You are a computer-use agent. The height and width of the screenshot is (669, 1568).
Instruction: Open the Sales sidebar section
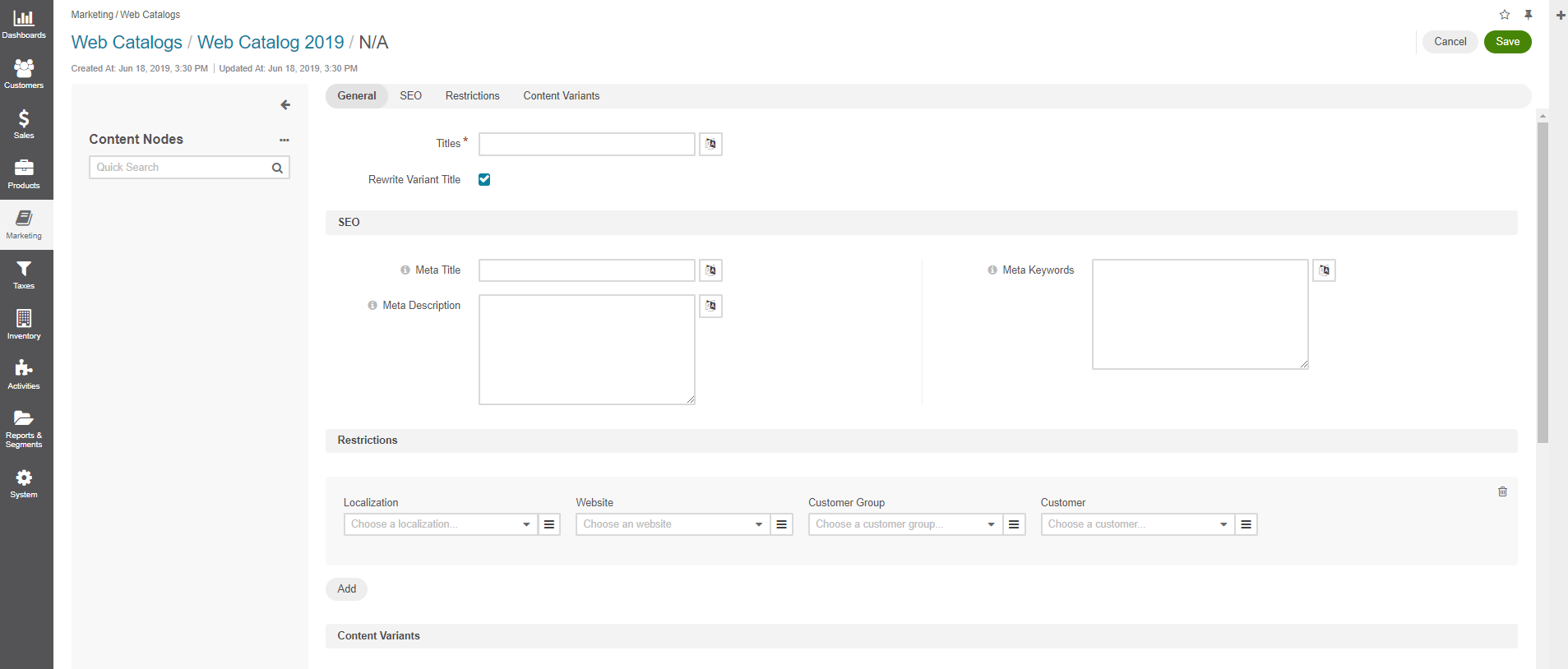pyautogui.click(x=24, y=125)
